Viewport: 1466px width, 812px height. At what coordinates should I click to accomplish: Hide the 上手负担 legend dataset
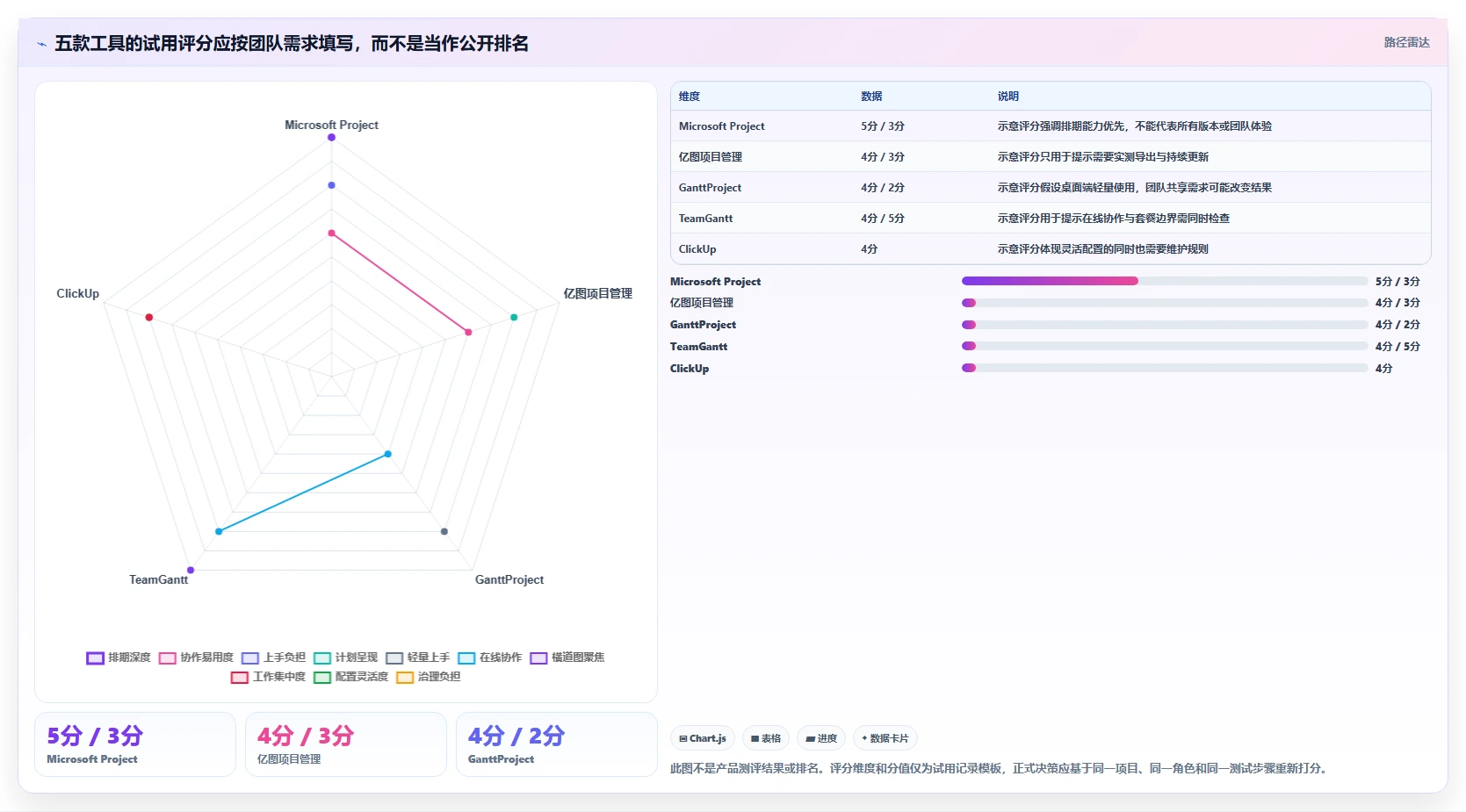tap(273, 658)
